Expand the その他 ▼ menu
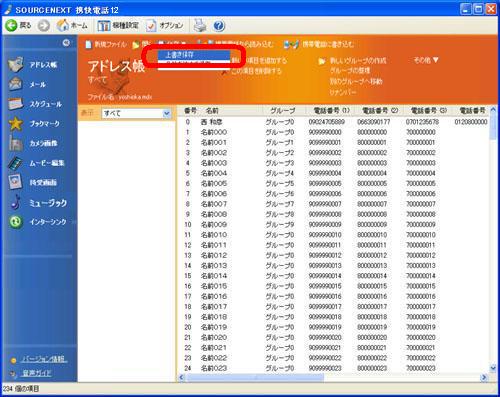Image resolution: width=500 pixels, height=397 pixels. pyautogui.click(x=426, y=60)
